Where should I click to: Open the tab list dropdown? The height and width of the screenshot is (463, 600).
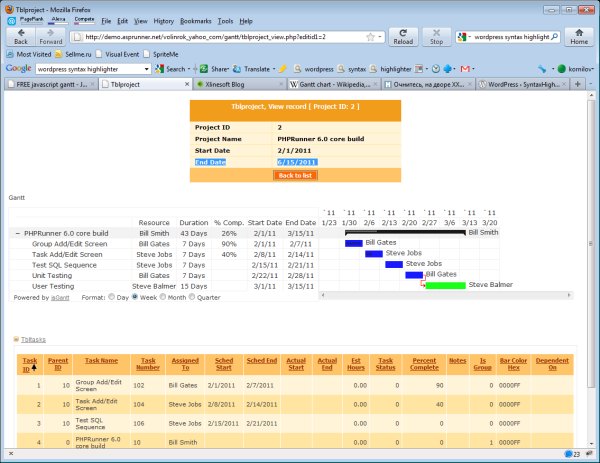(590, 84)
